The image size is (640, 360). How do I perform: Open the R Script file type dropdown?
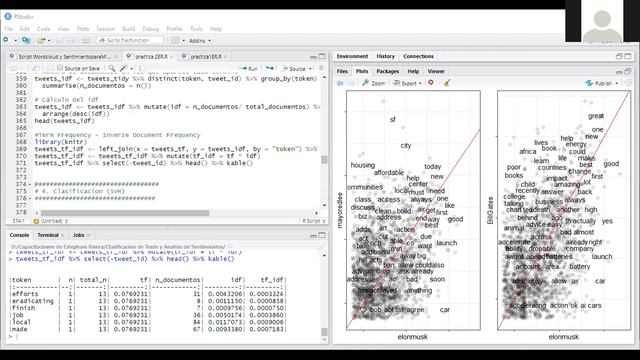(313, 221)
